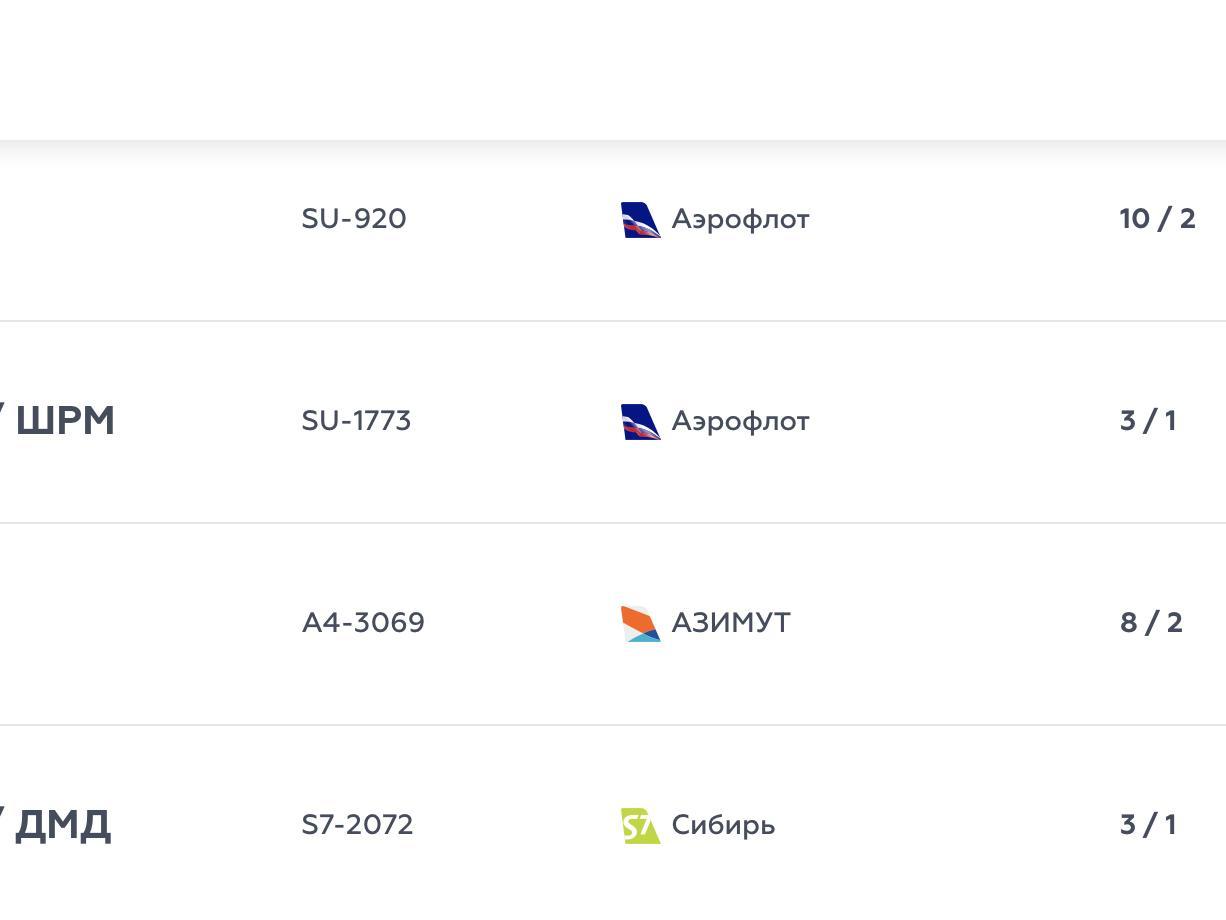Viewport: 1226px width, 920px height.
Task: Click the green S7 Сибирь logo
Action: 640,826
